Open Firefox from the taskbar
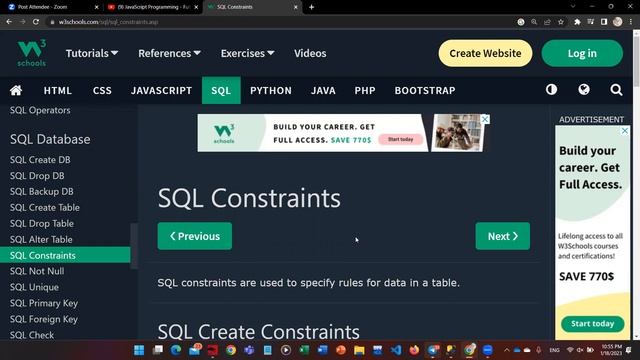 tap(414, 350)
